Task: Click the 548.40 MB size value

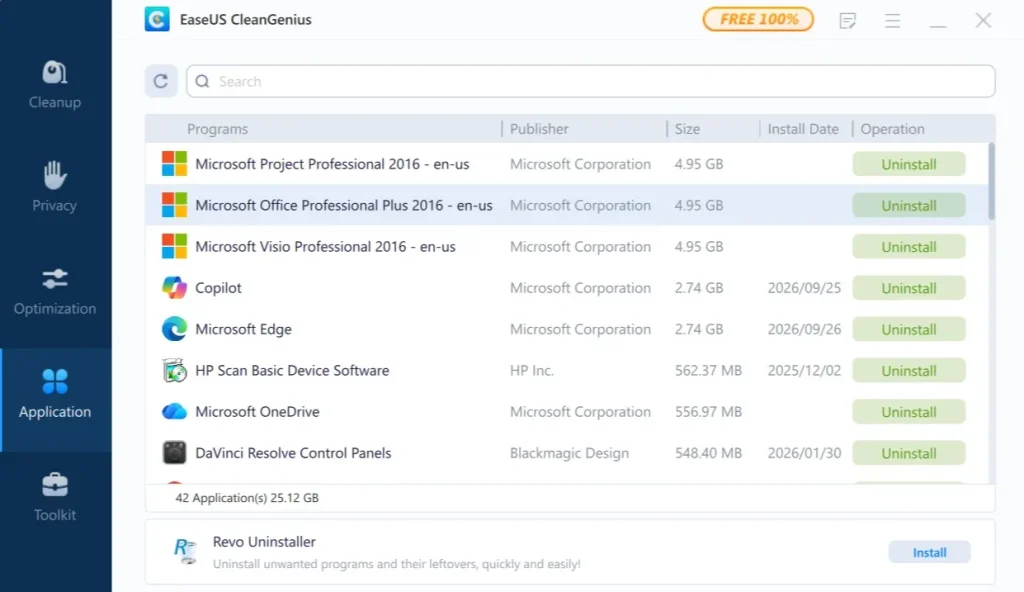Action: (708, 453)
